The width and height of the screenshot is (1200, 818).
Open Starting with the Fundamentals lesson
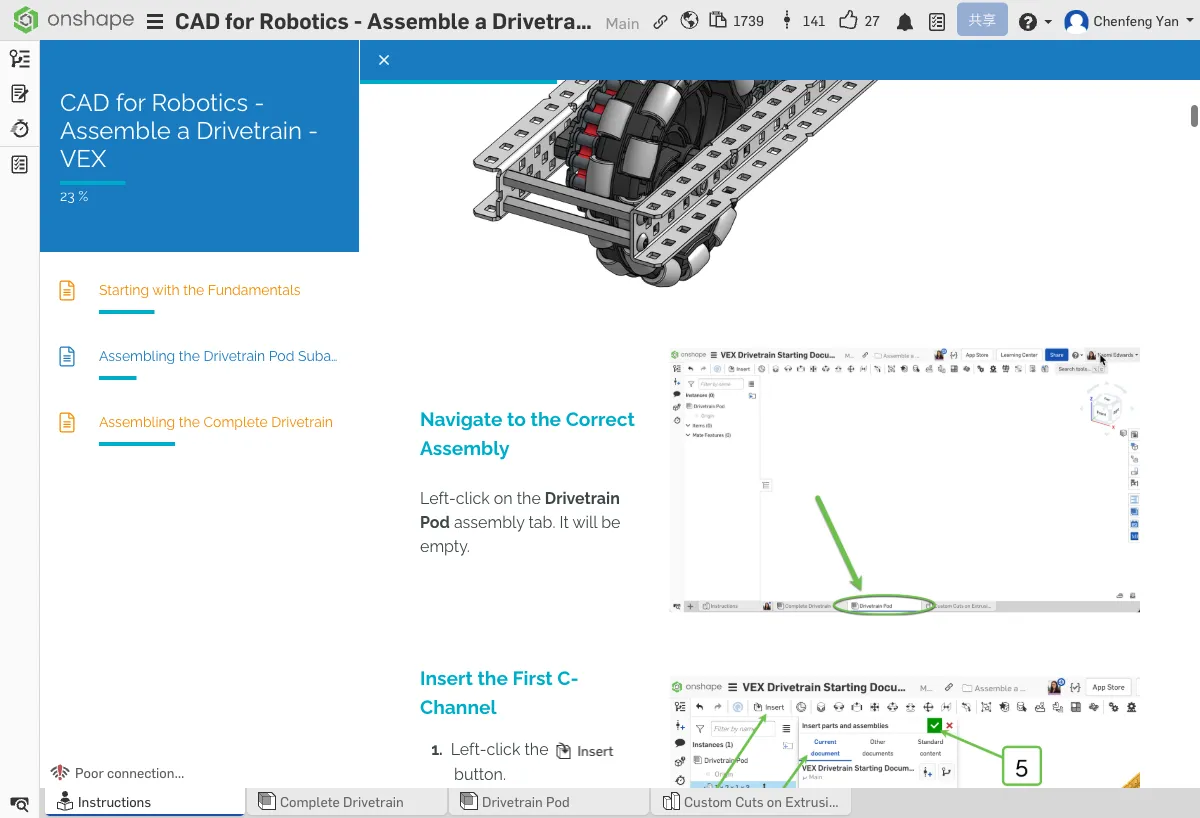click(x=199, y=290)
